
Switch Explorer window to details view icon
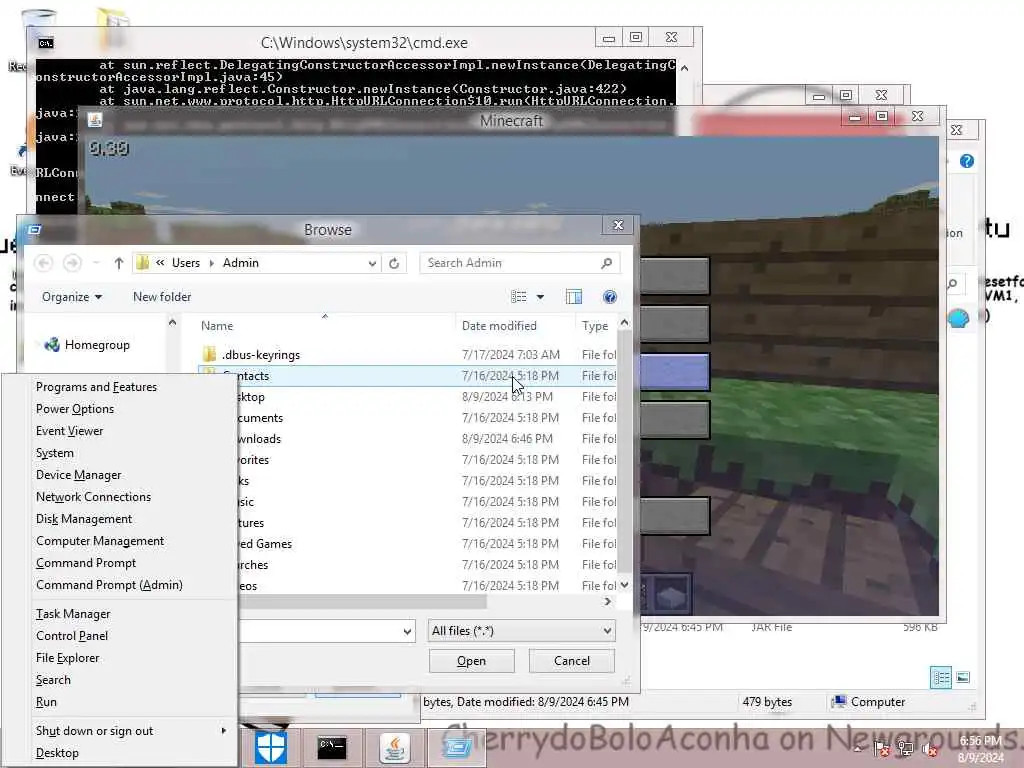click(x=941, y=678)
